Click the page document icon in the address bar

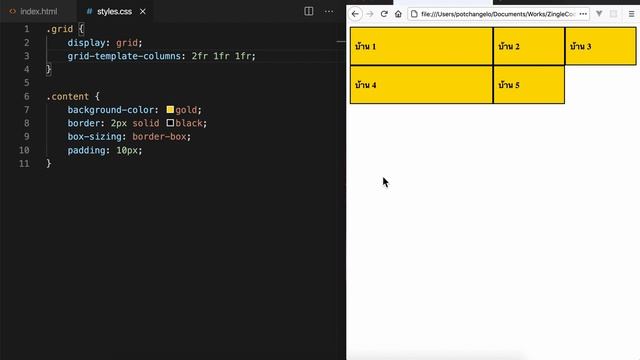[x=414, y=14]
